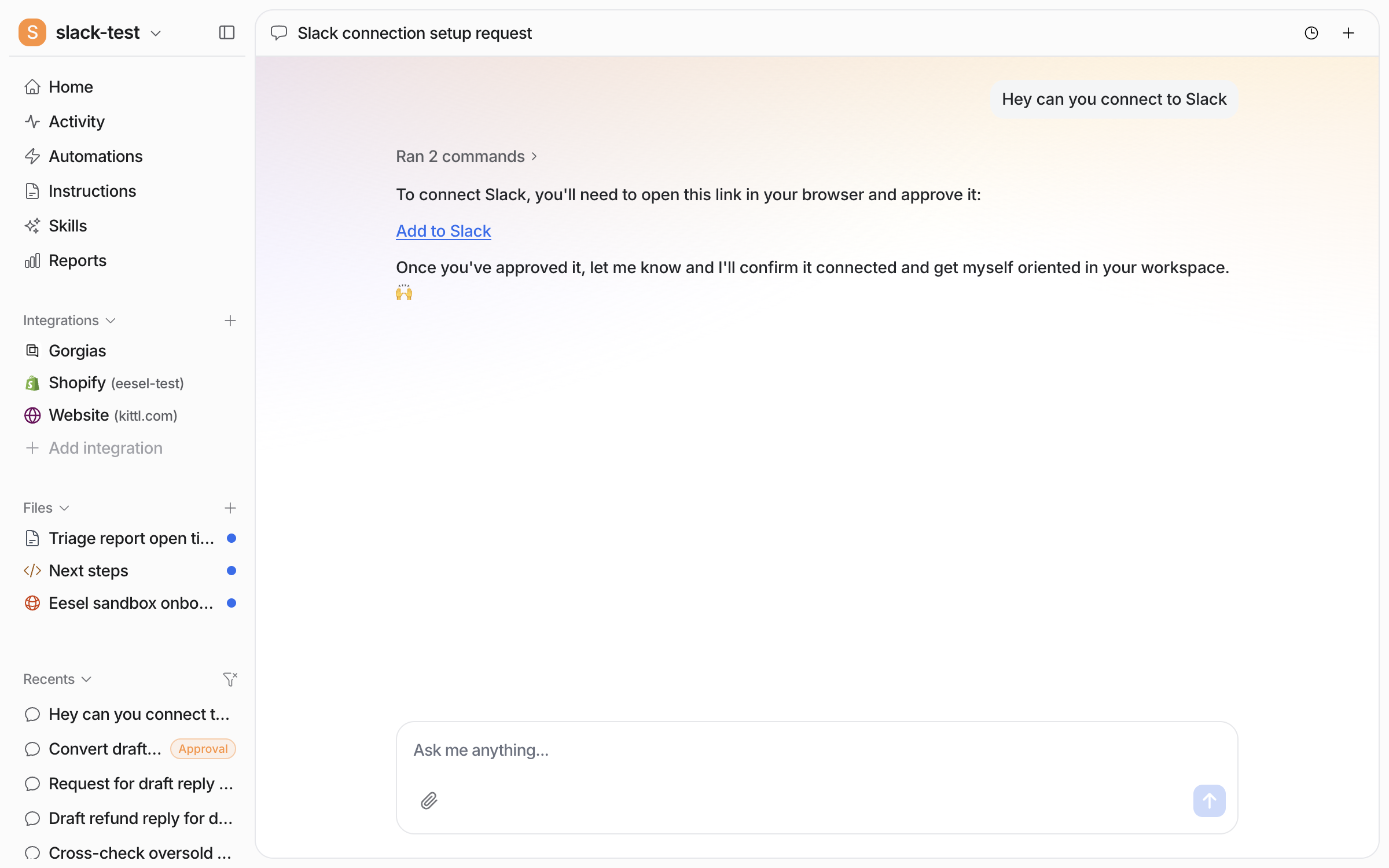The width and height of the screenshot is (1389, 868).
Task: Expand the slack-test workspace dropdown
Action: coord(155,34)
